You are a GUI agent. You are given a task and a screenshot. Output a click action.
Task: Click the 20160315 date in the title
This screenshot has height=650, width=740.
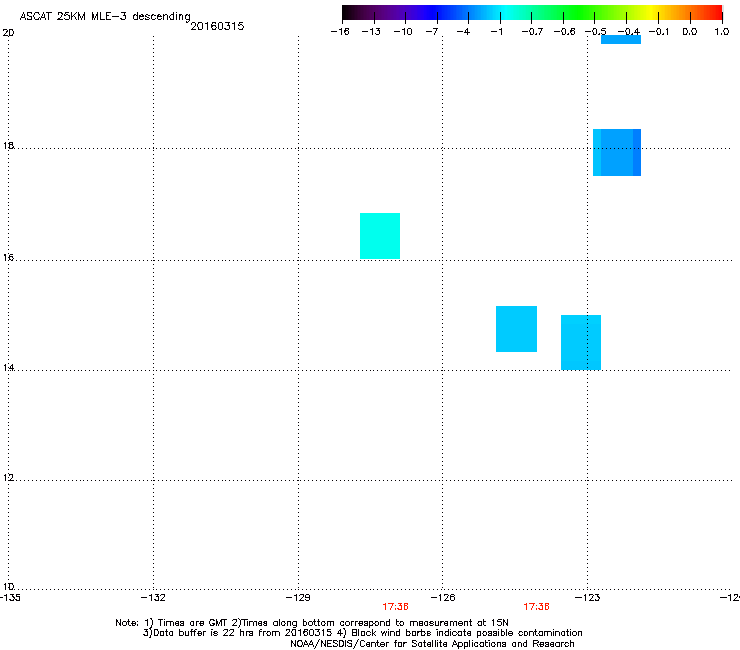pos(217,26)
